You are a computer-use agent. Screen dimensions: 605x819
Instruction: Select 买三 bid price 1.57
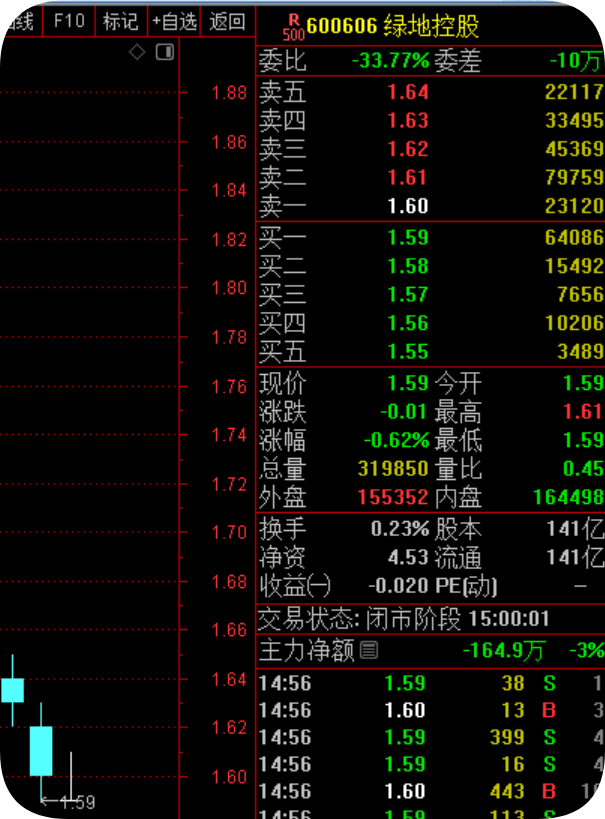[408, 295]
